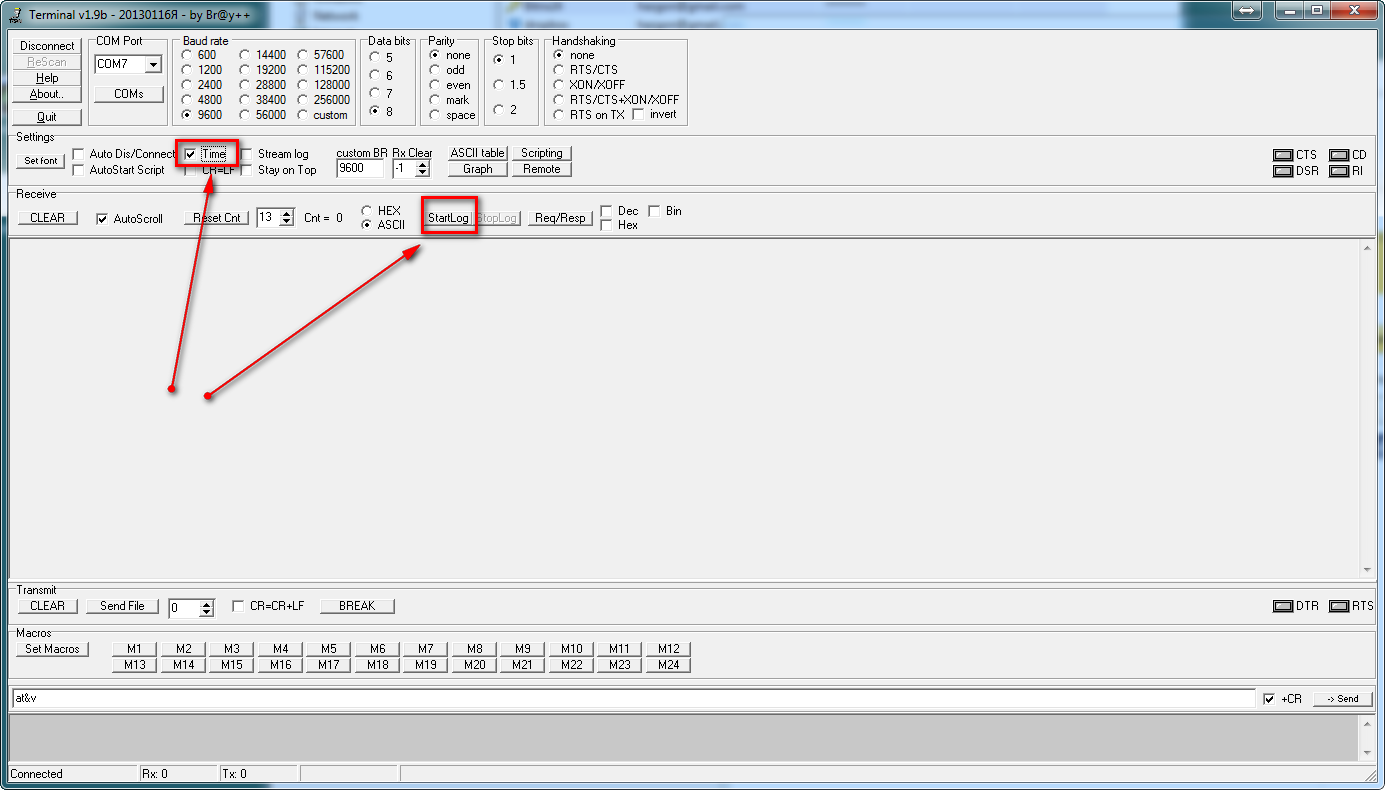Open the COM Port dropdown list
The image size is (1385, 790).
[x=153, y=64]
